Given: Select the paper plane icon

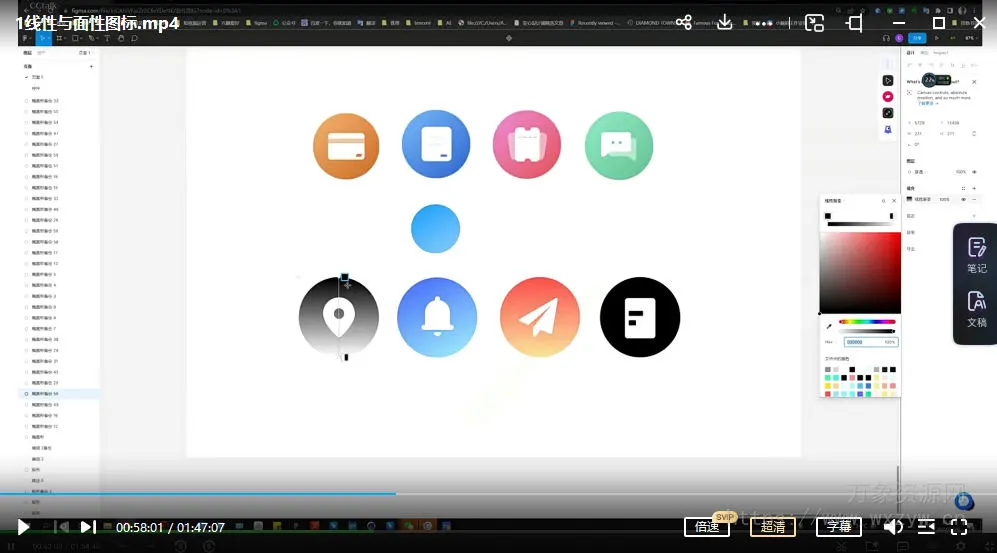Looking at the screenshot, I should tap(540, 317).
